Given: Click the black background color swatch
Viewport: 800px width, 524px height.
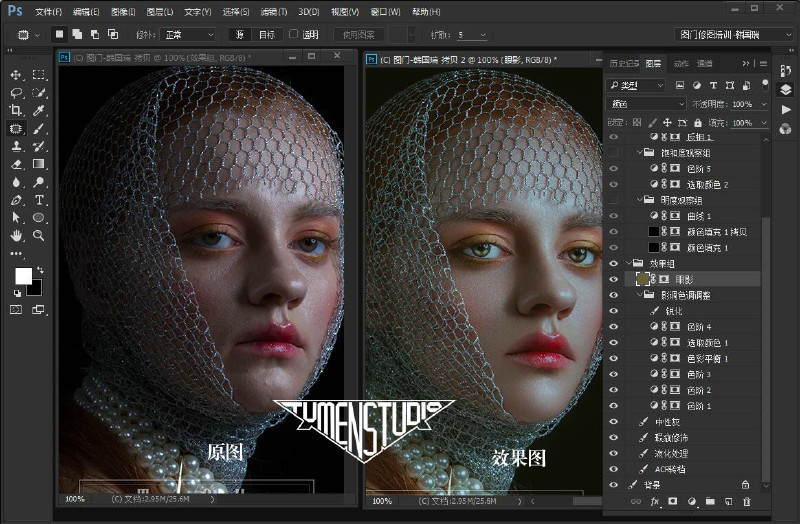Looking at the screenshot, I should pos(36,288).
